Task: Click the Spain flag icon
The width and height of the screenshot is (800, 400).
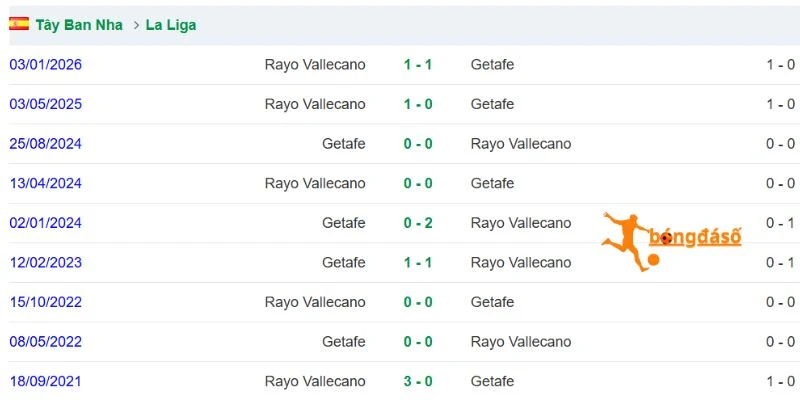Action: (x=19, y=24)
